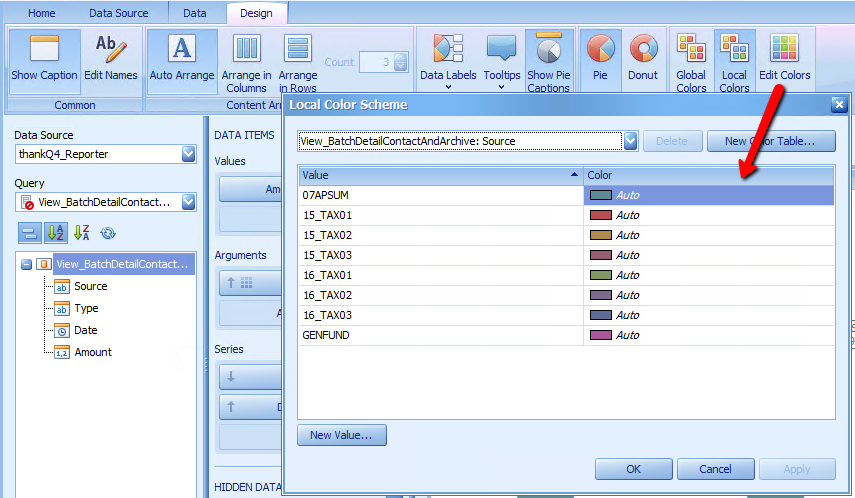The width and height of the screenshot is (855, 498).
Task: Select the Source field
Action: pos(91,286)
